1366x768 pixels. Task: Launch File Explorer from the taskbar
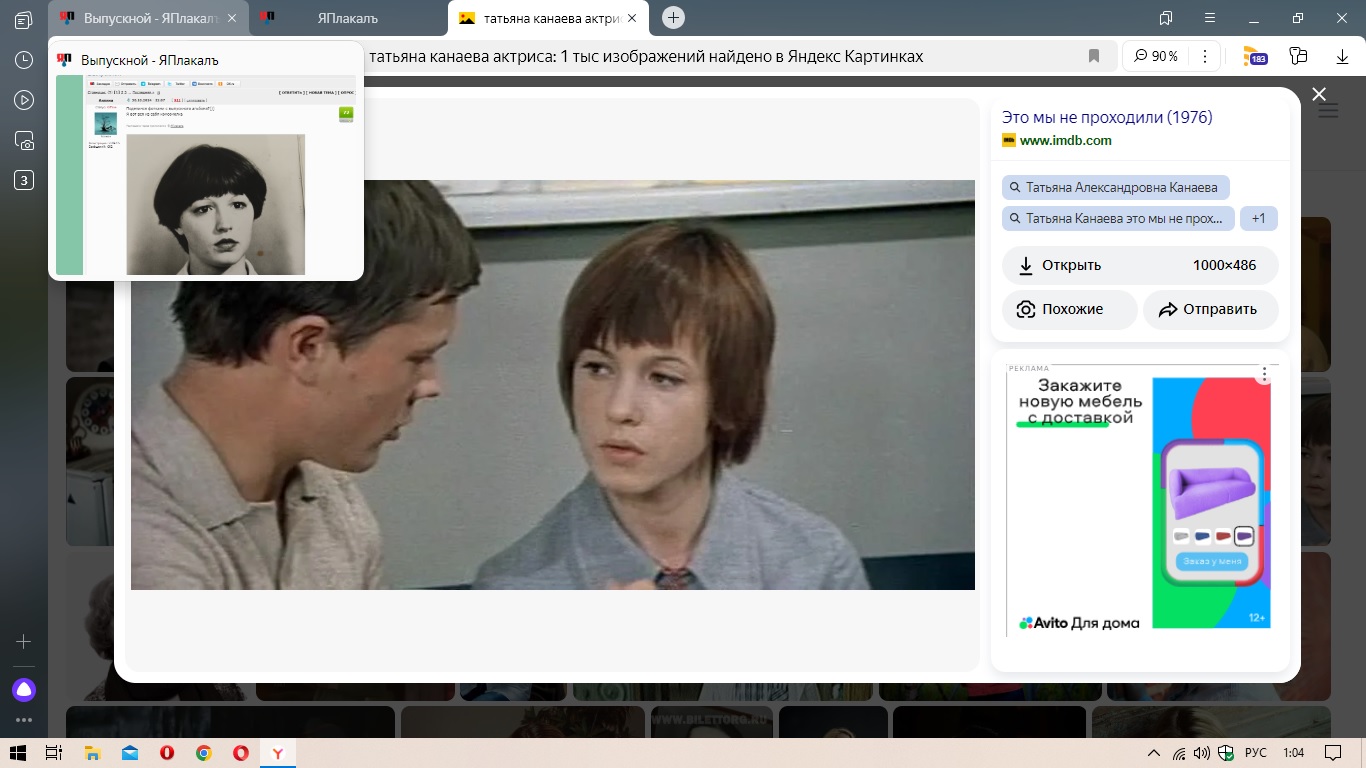coord(92,752)
